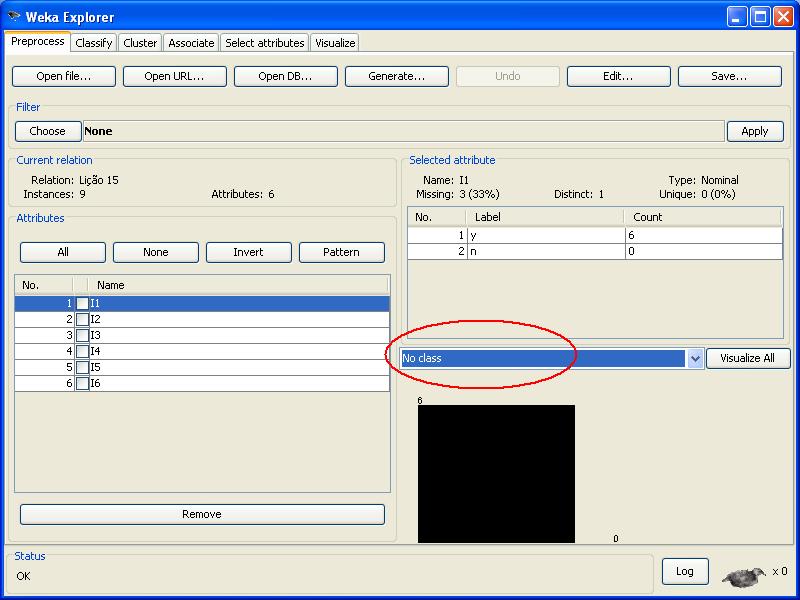Tick the checkbox for attribute I1
Image resolution: width=800 pixels, height=600 pixels.
click(82, 303)
